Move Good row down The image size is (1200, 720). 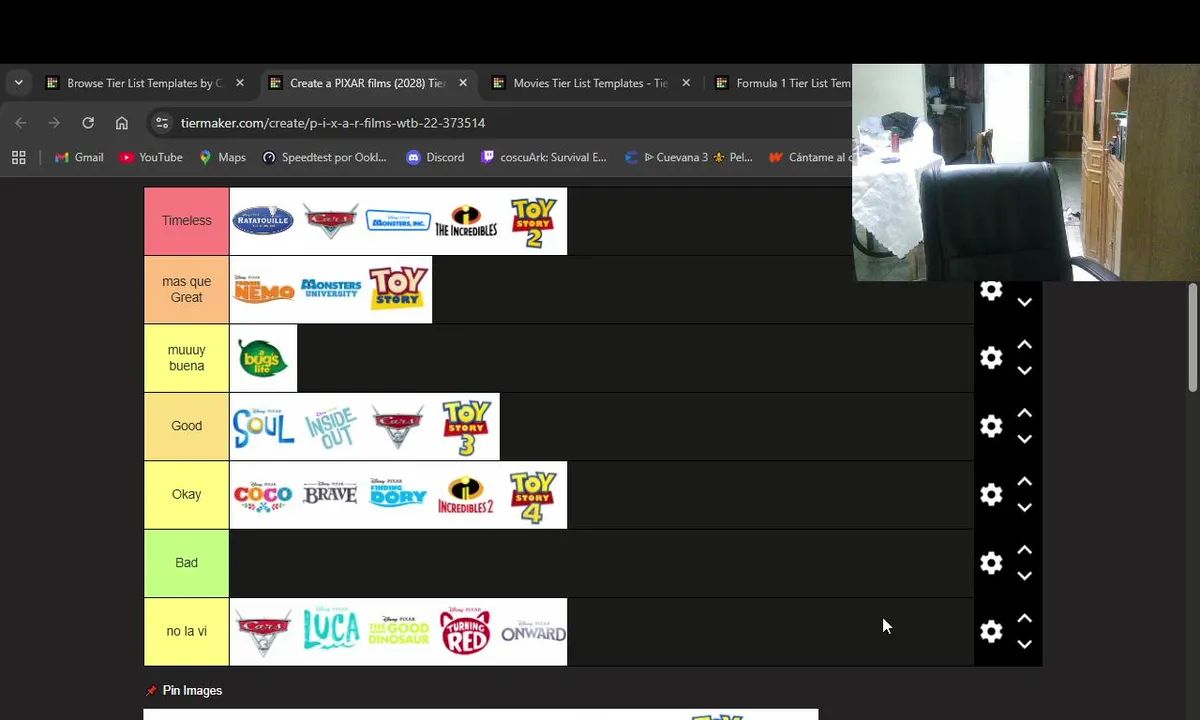coord(1024,439)
